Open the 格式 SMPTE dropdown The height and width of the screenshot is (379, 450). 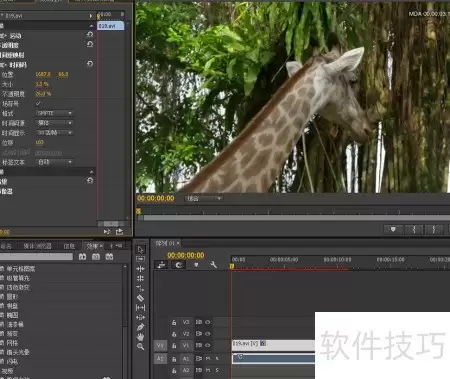click(x=54, y=113)
